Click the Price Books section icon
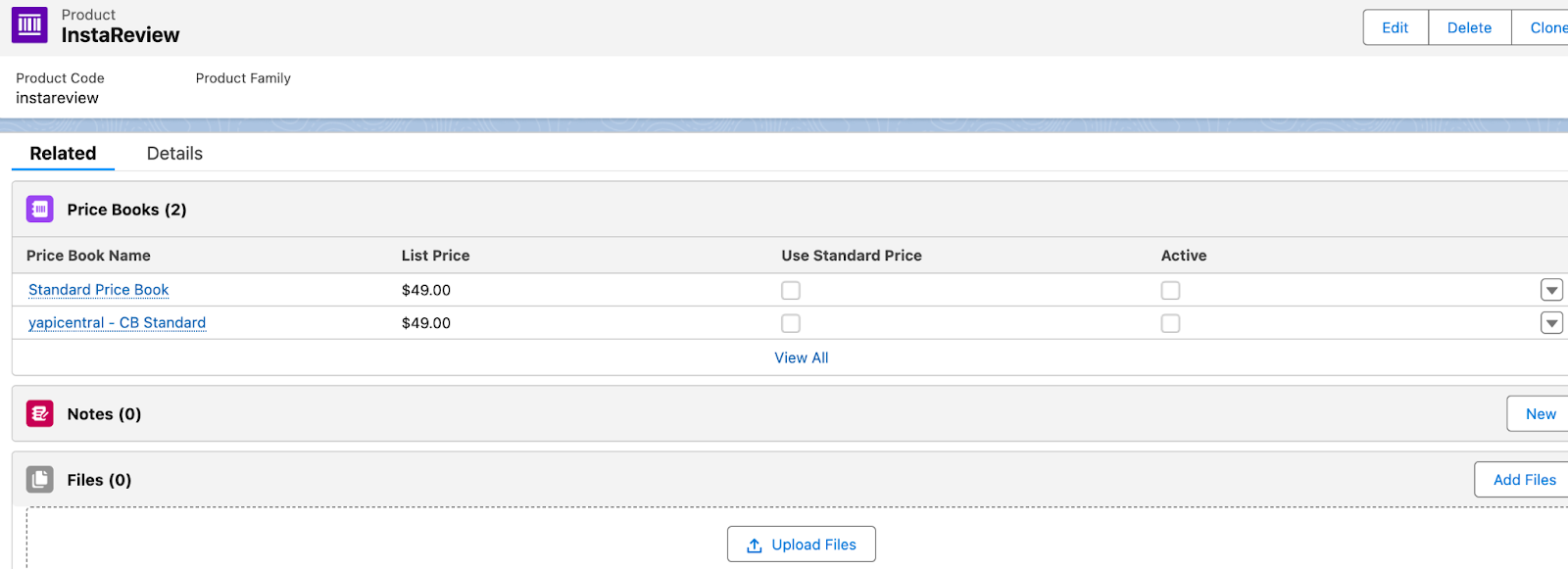This screenshot has height=569, width=1568. 40,209
